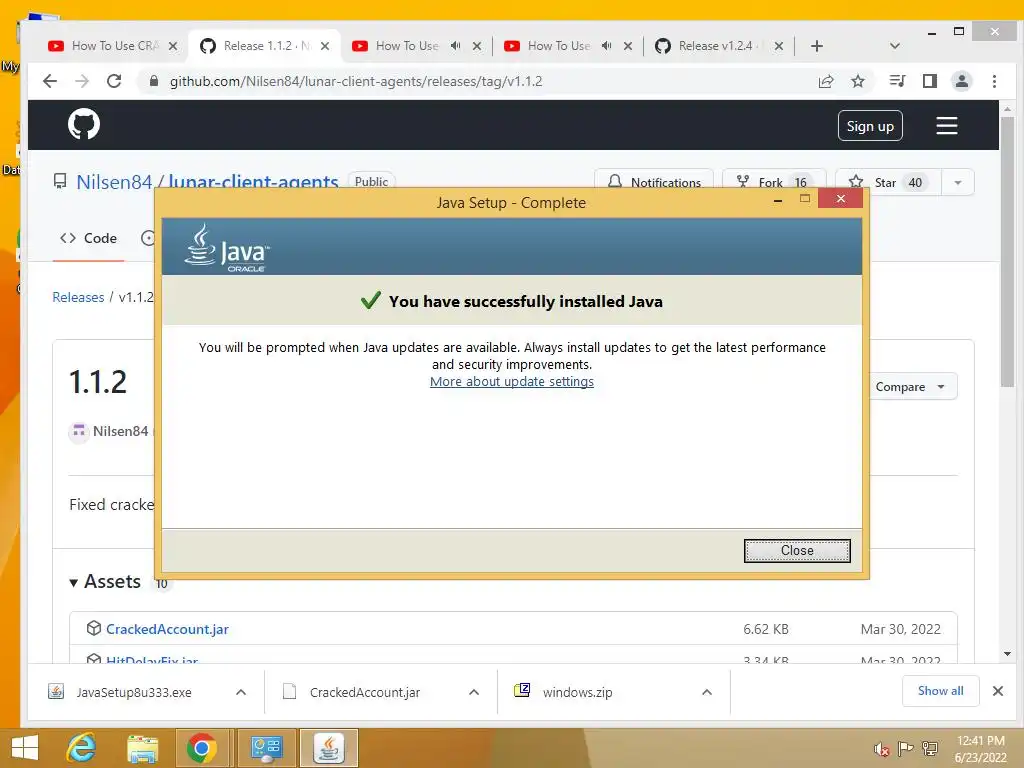
Task: Go to Releases breadcrumb link
Action: (x=78, y=297)
